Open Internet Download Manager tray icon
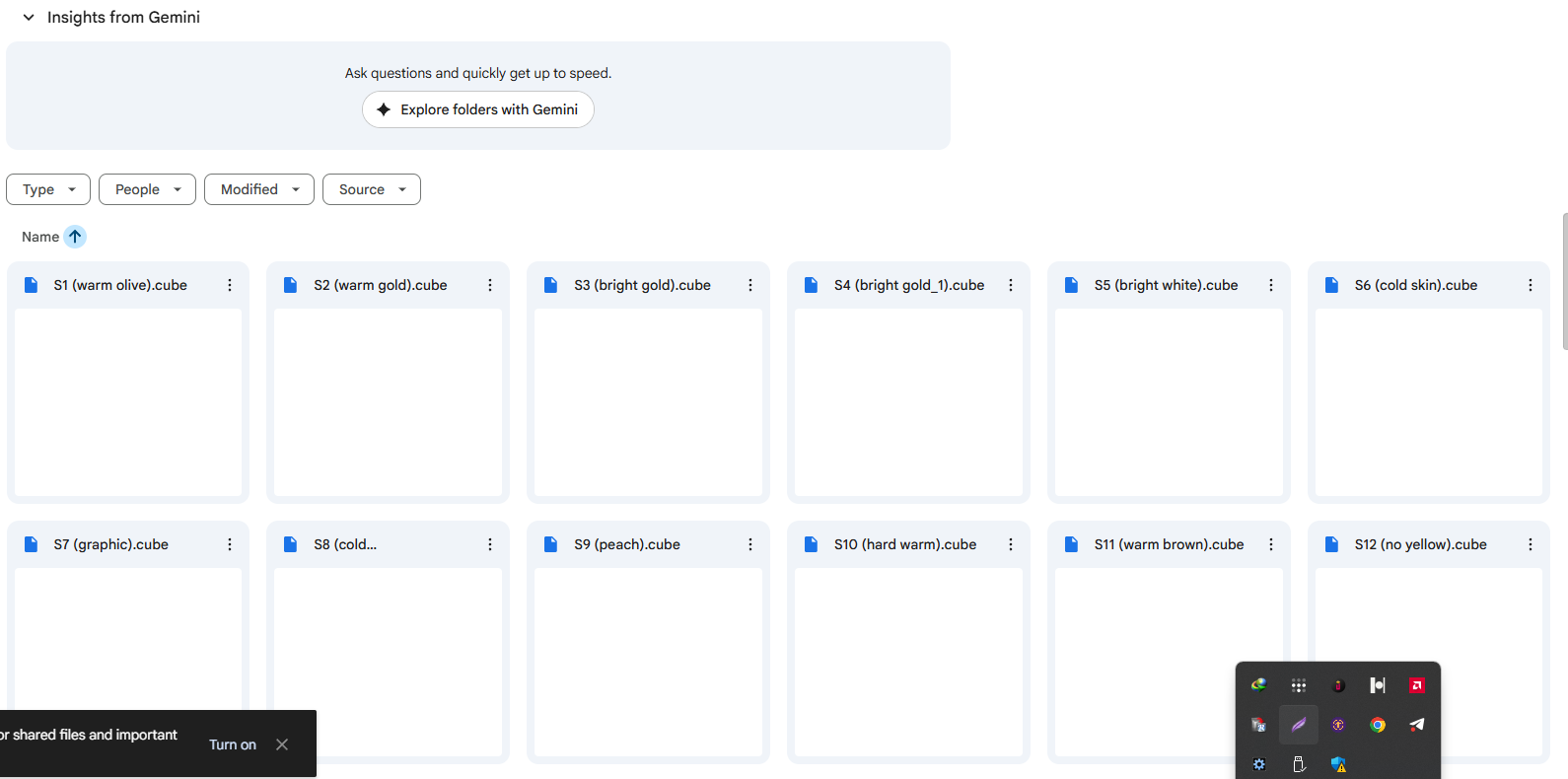This screenshot has height=779, width=1568. click(1259, 685)
